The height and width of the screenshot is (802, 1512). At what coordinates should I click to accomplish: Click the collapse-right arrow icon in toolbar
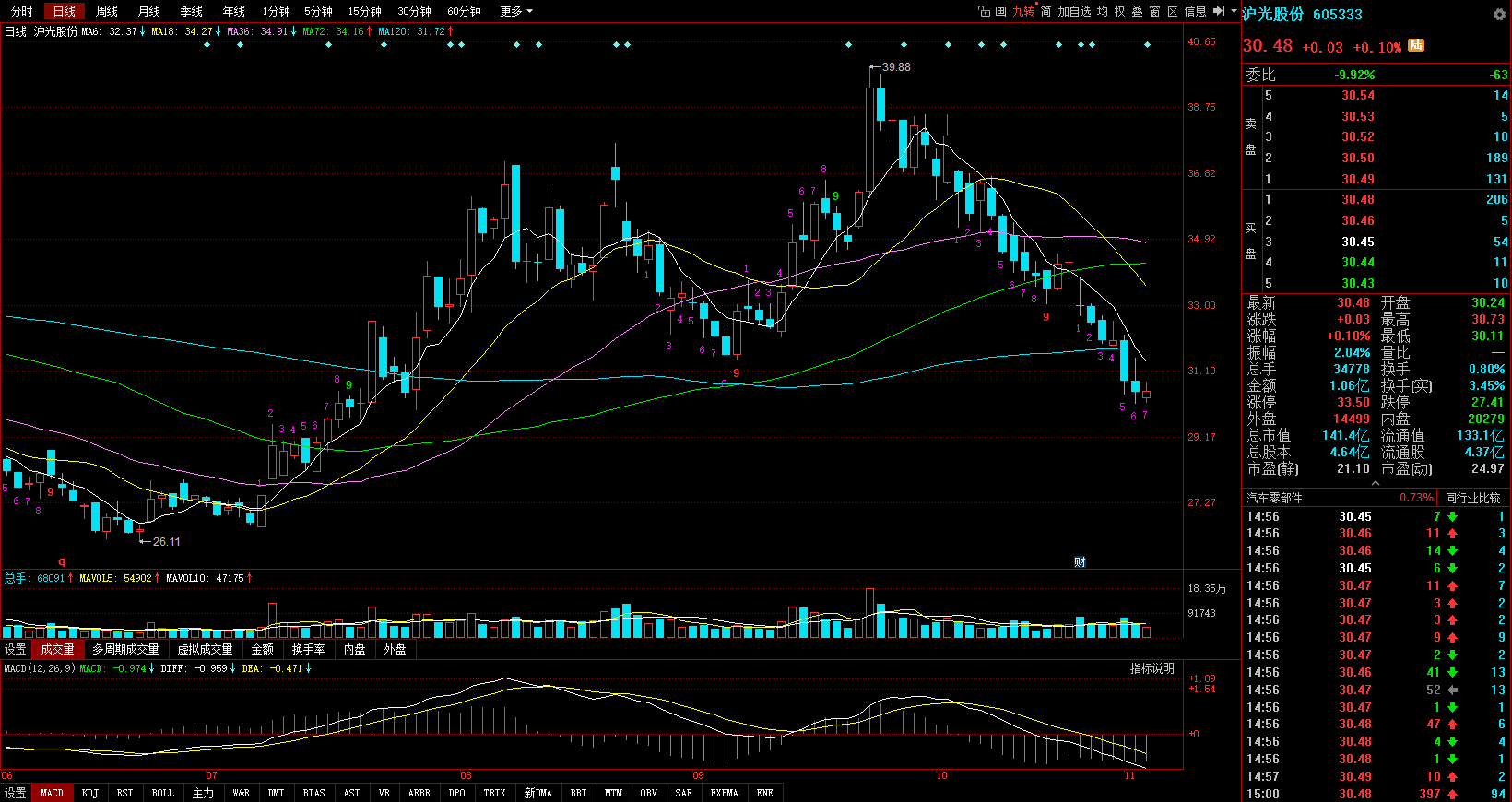coord(1219,11)
